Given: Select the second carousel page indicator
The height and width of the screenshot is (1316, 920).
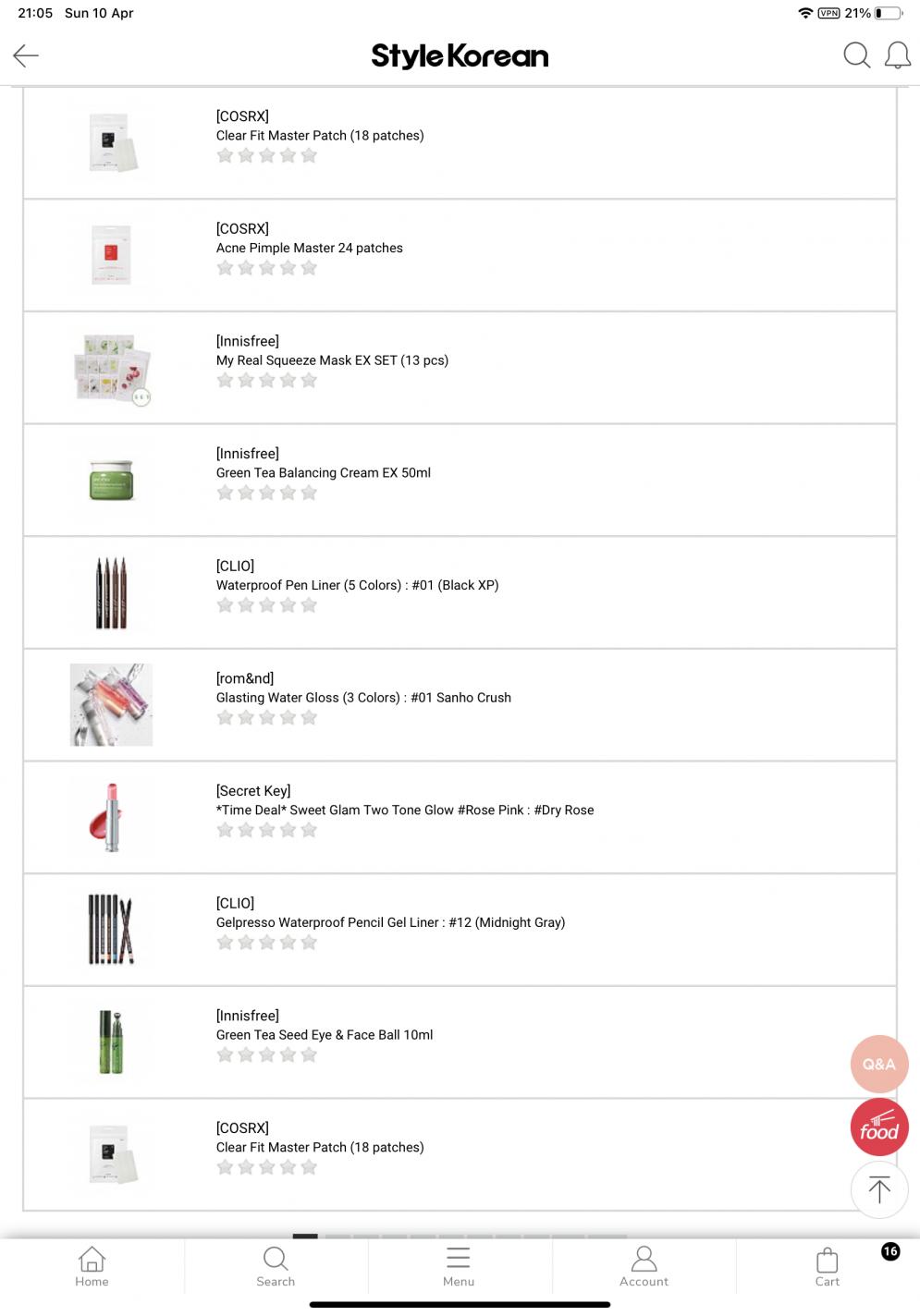Looking at the screenshot, I should point(337,1237).
